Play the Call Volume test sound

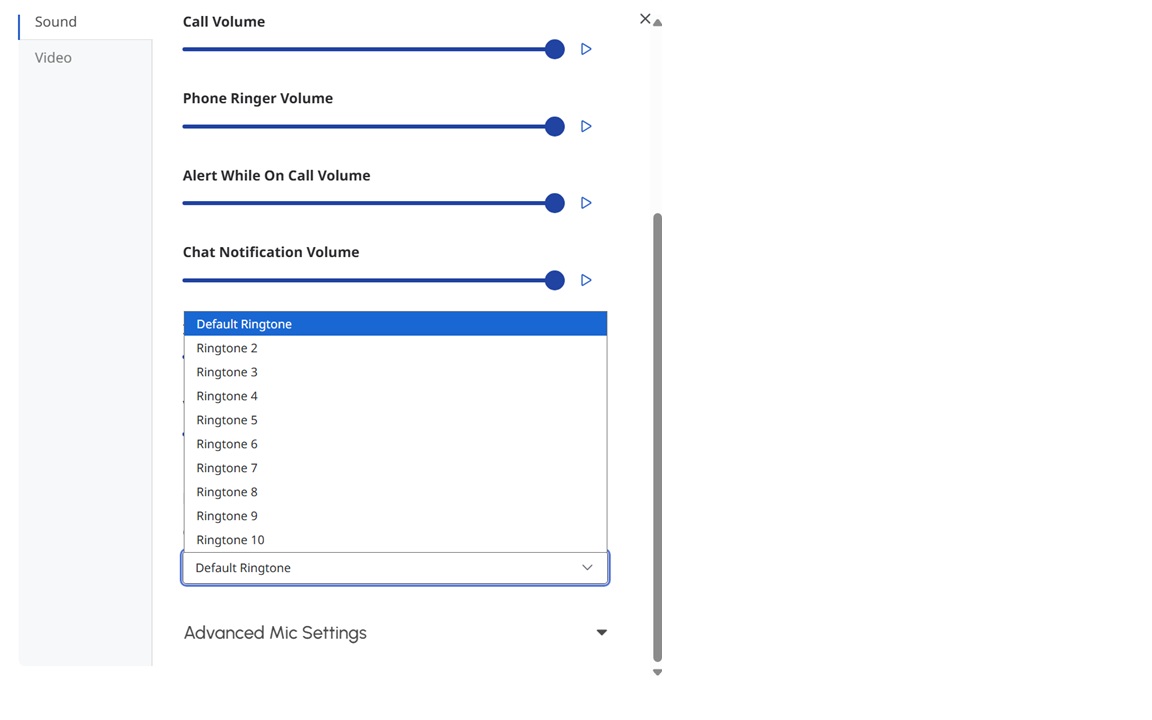pyautogui.click(x=586, y=49)
